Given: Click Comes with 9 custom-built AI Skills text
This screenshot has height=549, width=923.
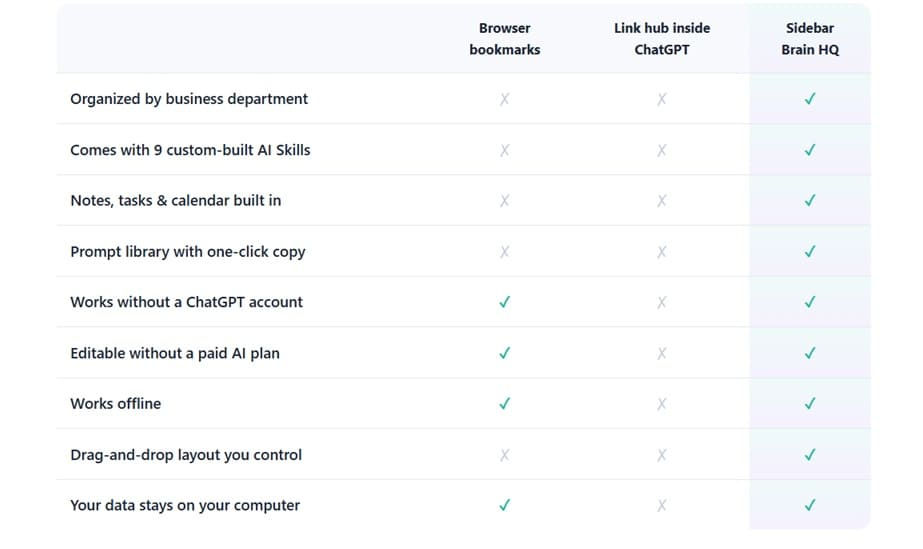Looking at the screenshot, I should pyautogui.click(x=190, y=150).
